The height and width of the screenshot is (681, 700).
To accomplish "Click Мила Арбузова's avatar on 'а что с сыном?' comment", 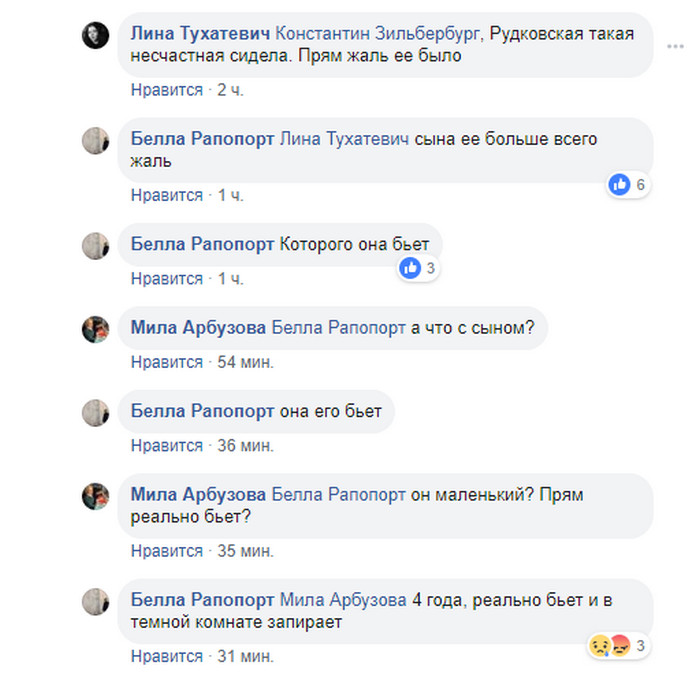I will pyautogui.click(x=95, y=329).
